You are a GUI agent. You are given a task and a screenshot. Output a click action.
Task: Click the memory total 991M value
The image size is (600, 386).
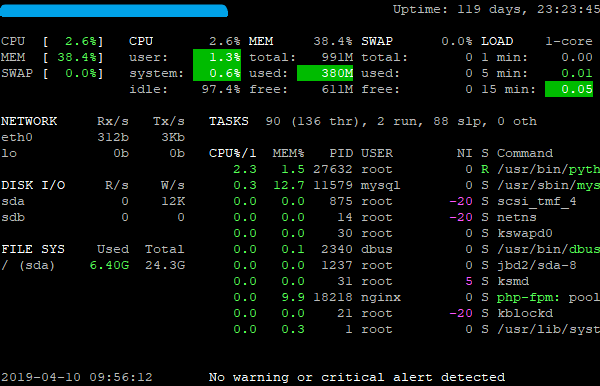(337, 57)
